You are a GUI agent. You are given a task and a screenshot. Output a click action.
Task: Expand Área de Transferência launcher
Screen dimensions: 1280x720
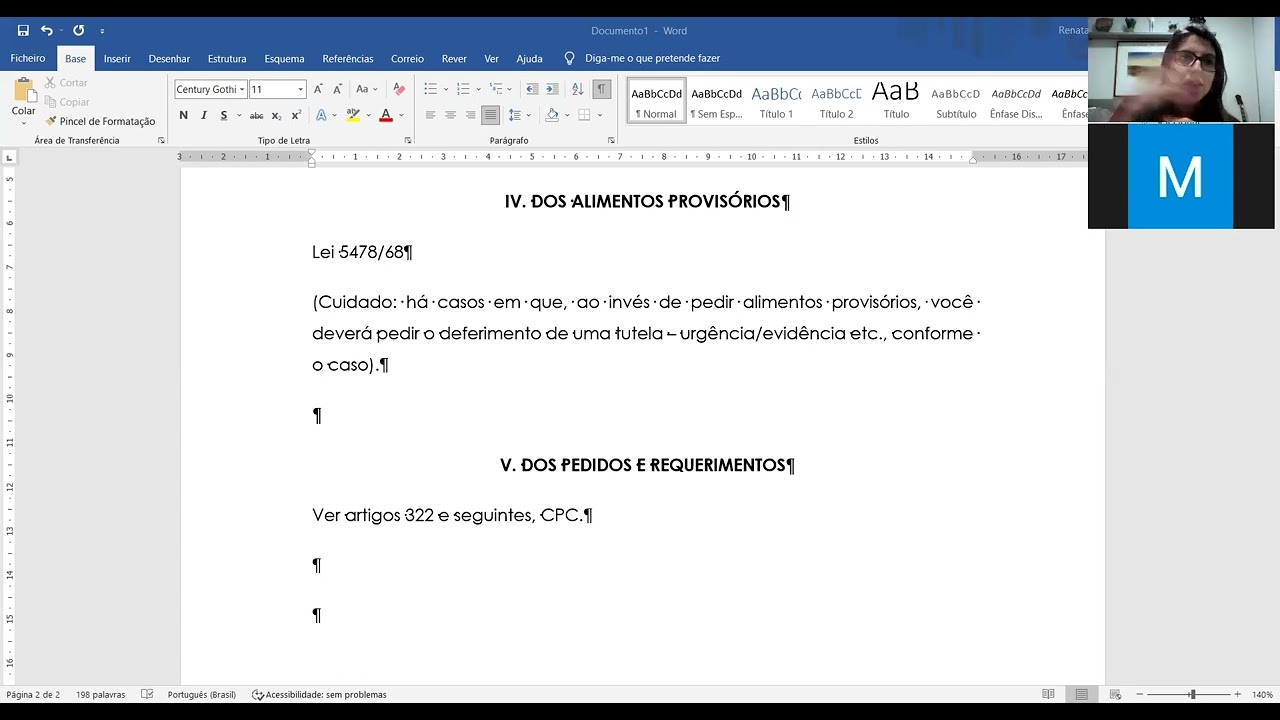click(161, 141)
